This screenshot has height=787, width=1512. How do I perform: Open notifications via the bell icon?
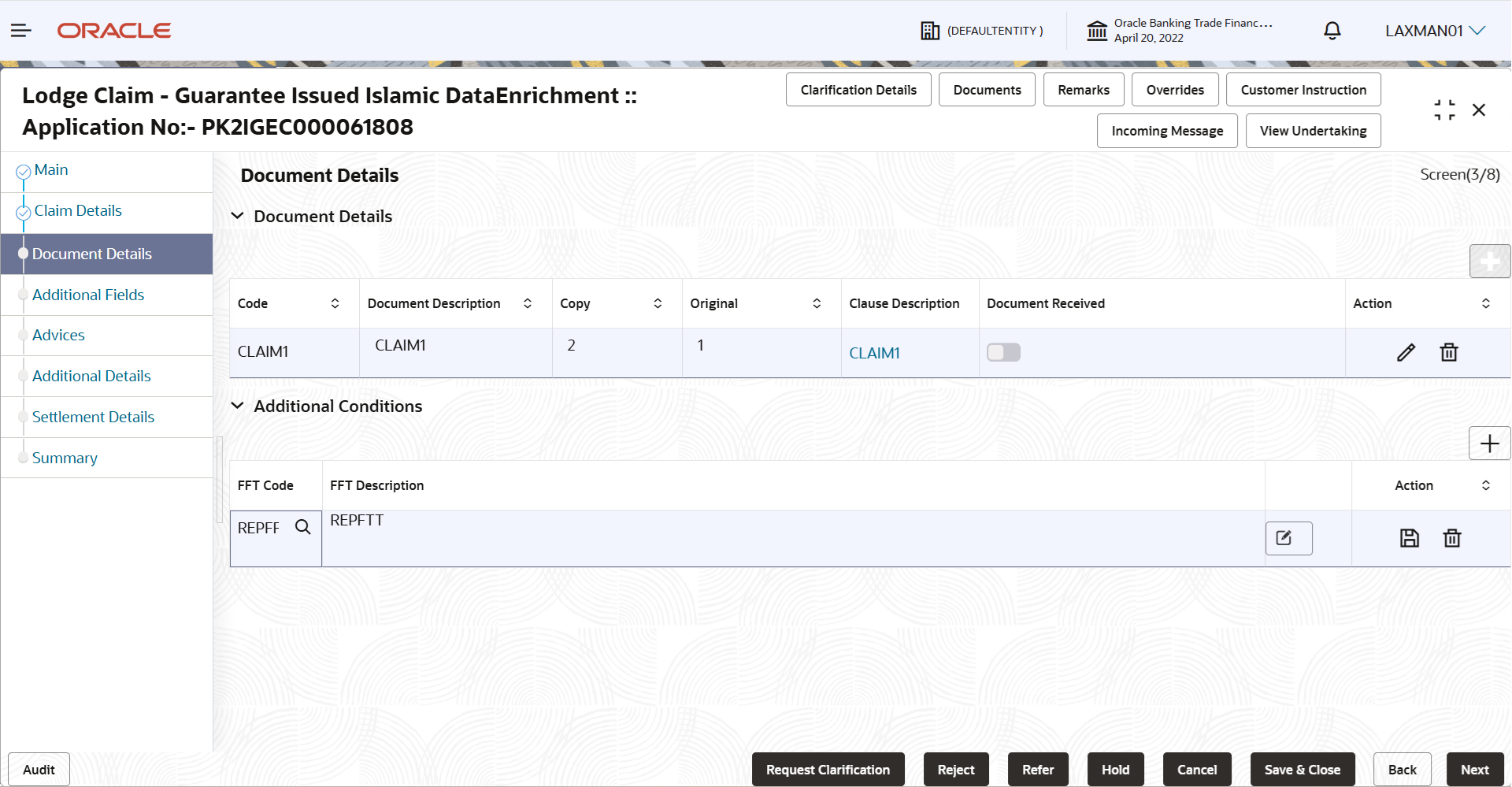point(1332,30)
